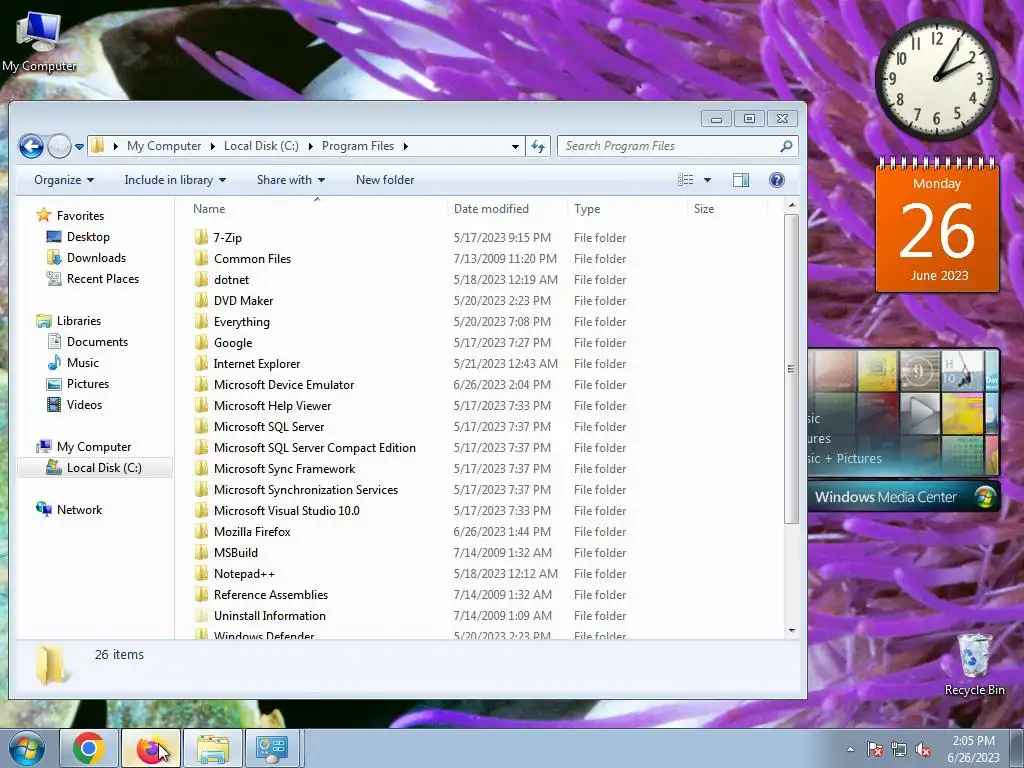Image resolution: width=1024 pixels, height=768 pixels.
Task: Click the Change your view icon
Action: click(685, 180)
